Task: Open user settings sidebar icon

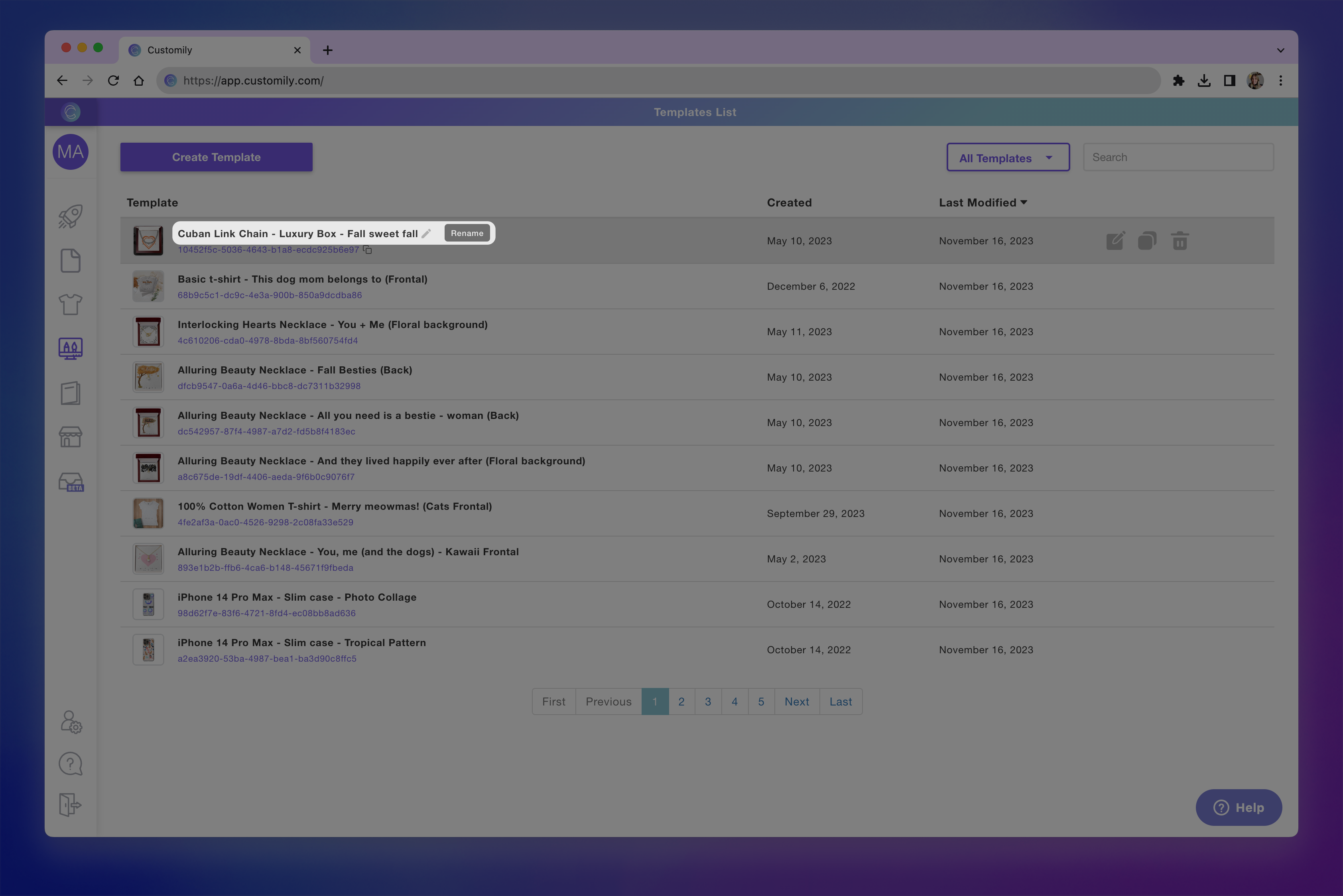Action: coord(71,722)
